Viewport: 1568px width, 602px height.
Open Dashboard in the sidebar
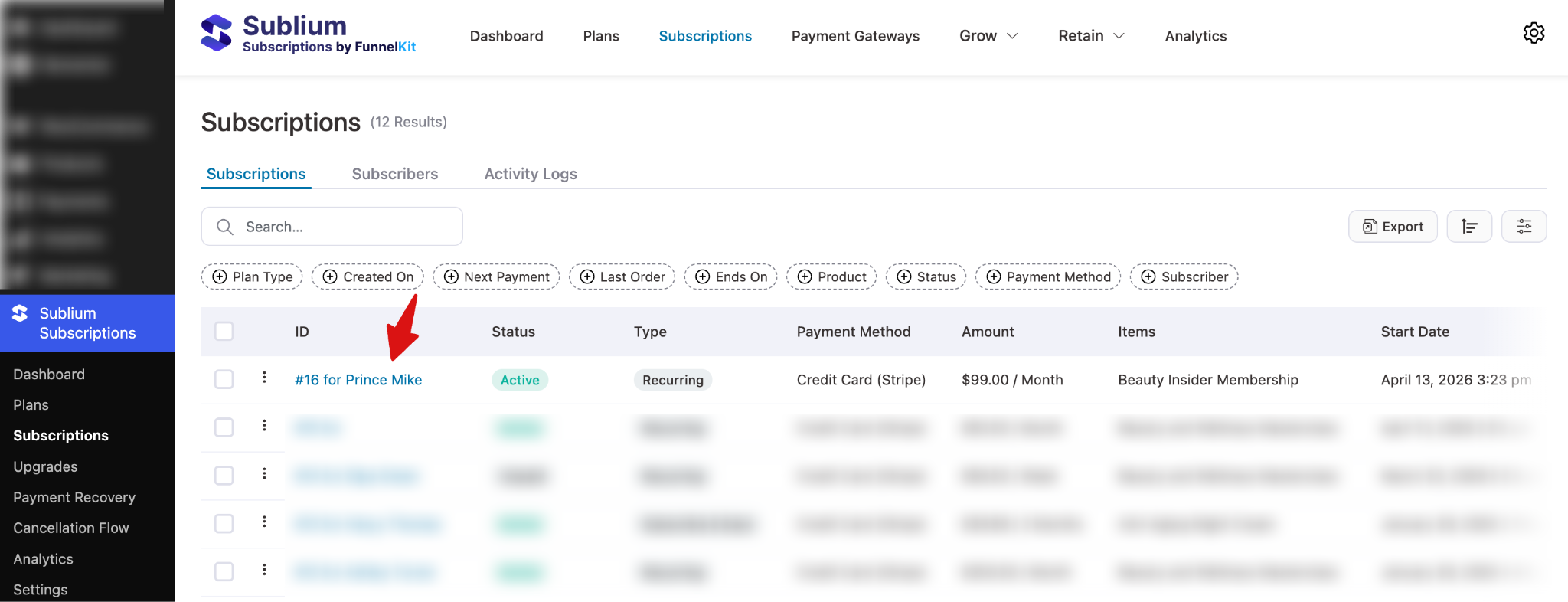click(x=49, y=374)
